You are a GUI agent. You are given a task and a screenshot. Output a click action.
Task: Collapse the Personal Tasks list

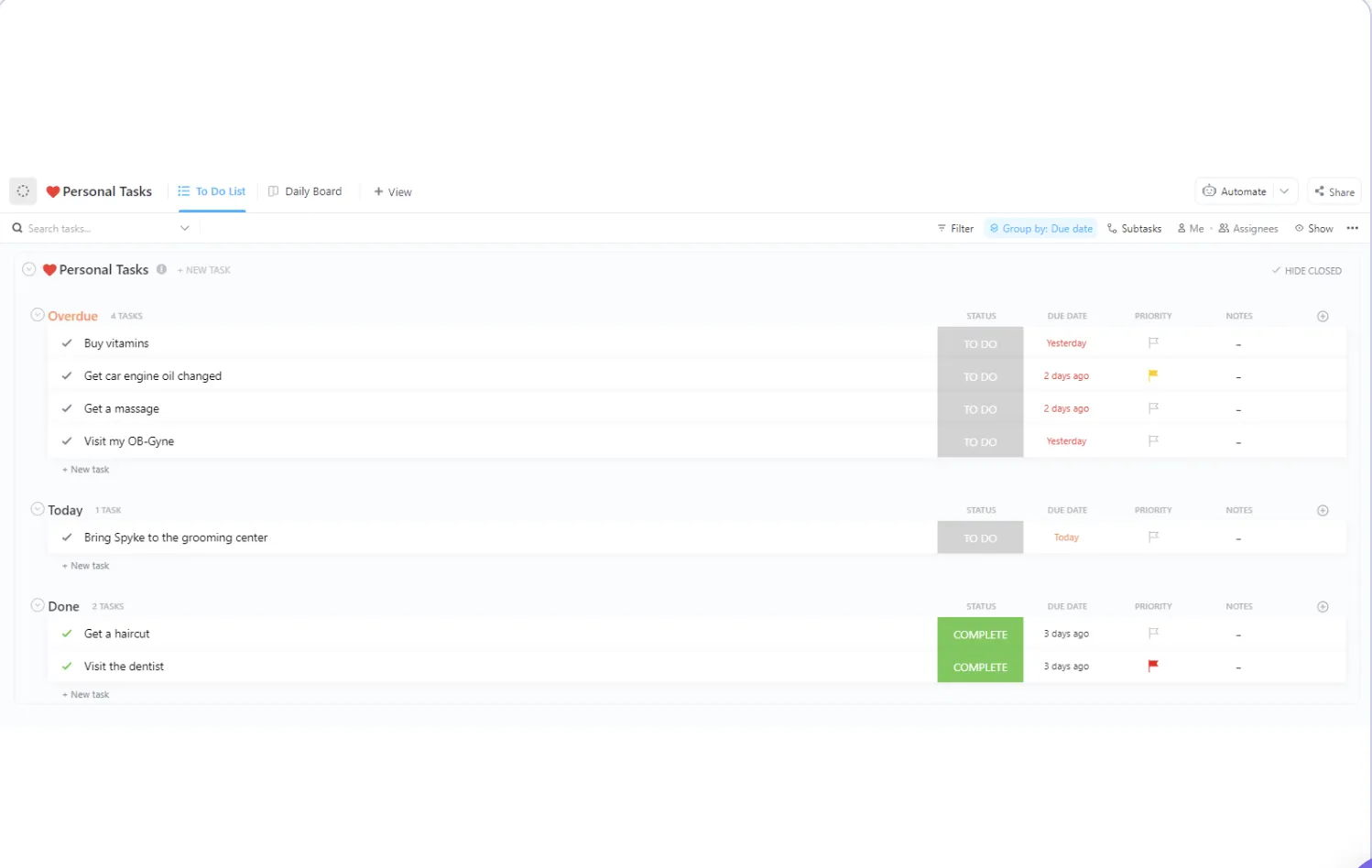coord(29,269)
